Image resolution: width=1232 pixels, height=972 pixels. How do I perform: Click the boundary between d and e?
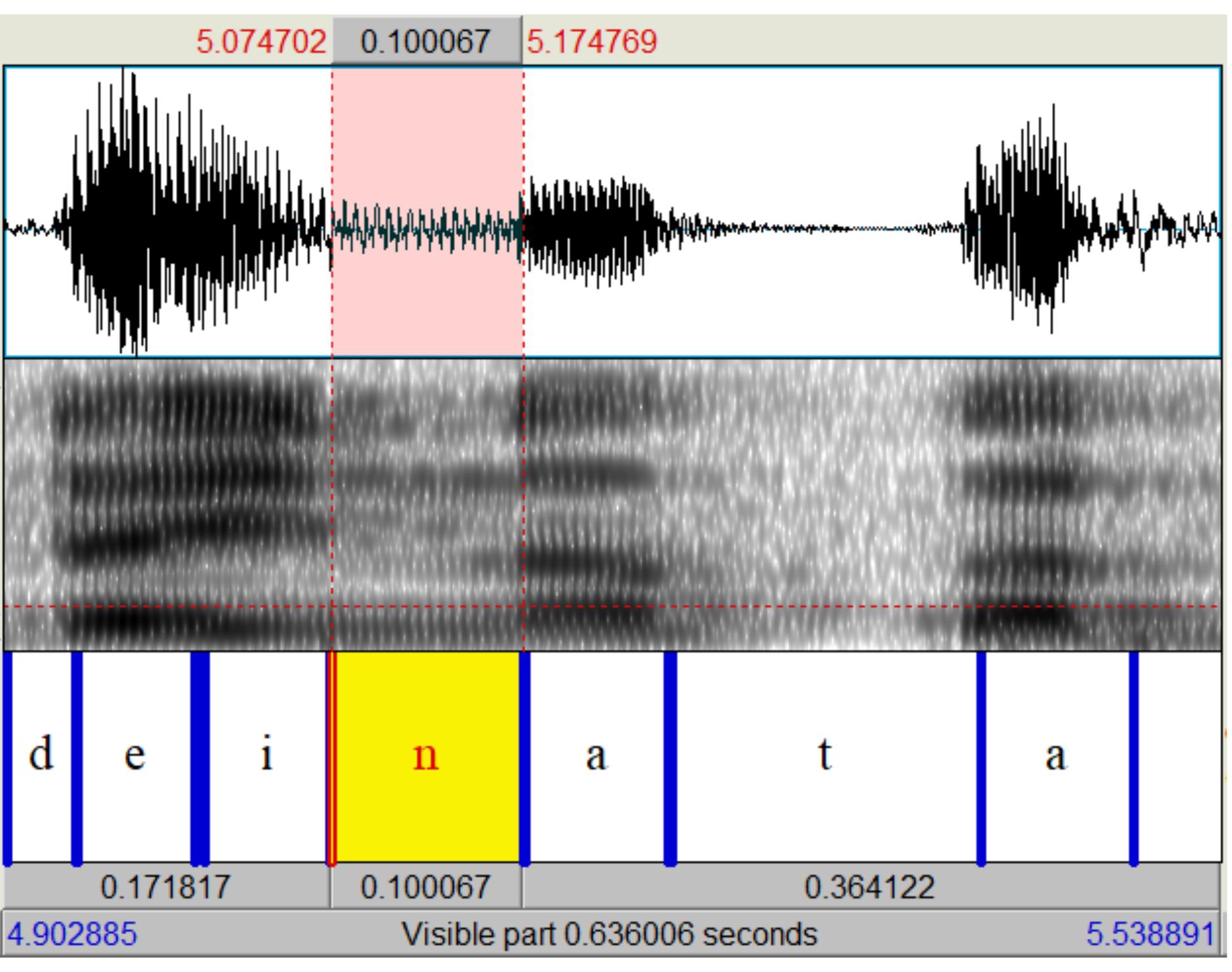(77, 757)
